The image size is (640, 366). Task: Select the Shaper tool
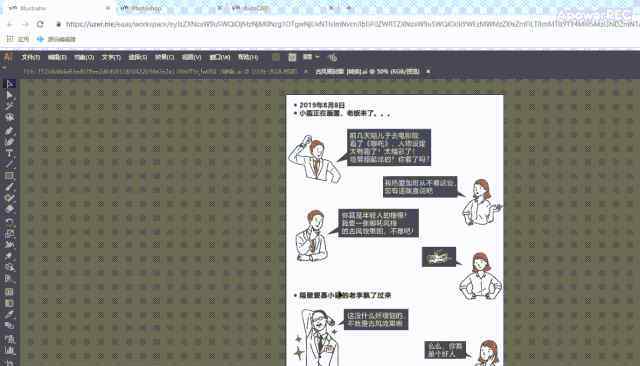click(10, 198)
